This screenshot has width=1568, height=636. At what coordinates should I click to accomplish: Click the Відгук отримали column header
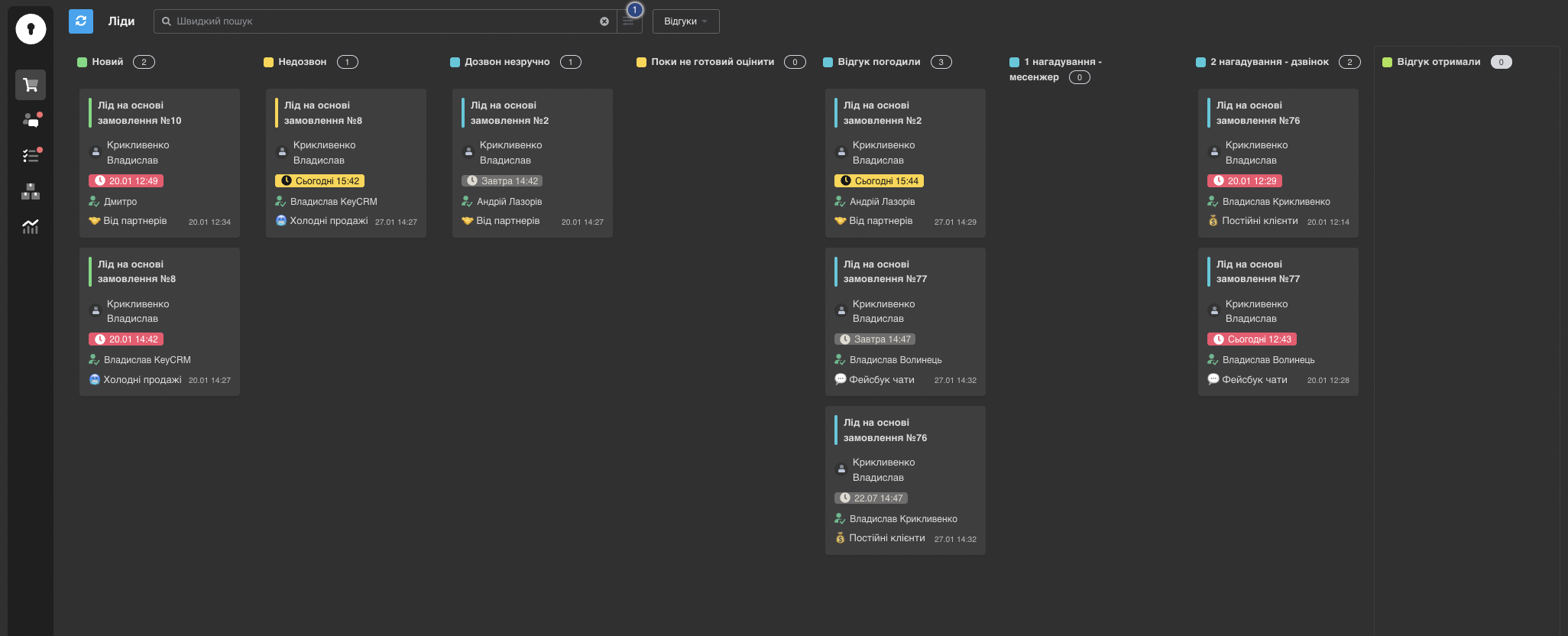tap(1438, 62)
